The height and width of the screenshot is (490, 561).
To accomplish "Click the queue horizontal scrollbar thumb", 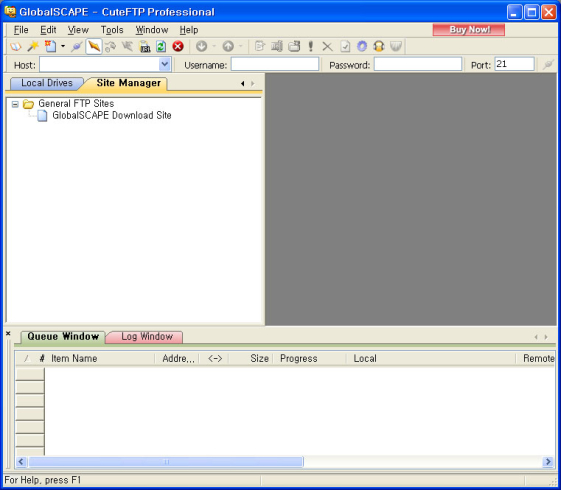I will tap(166, 462).
